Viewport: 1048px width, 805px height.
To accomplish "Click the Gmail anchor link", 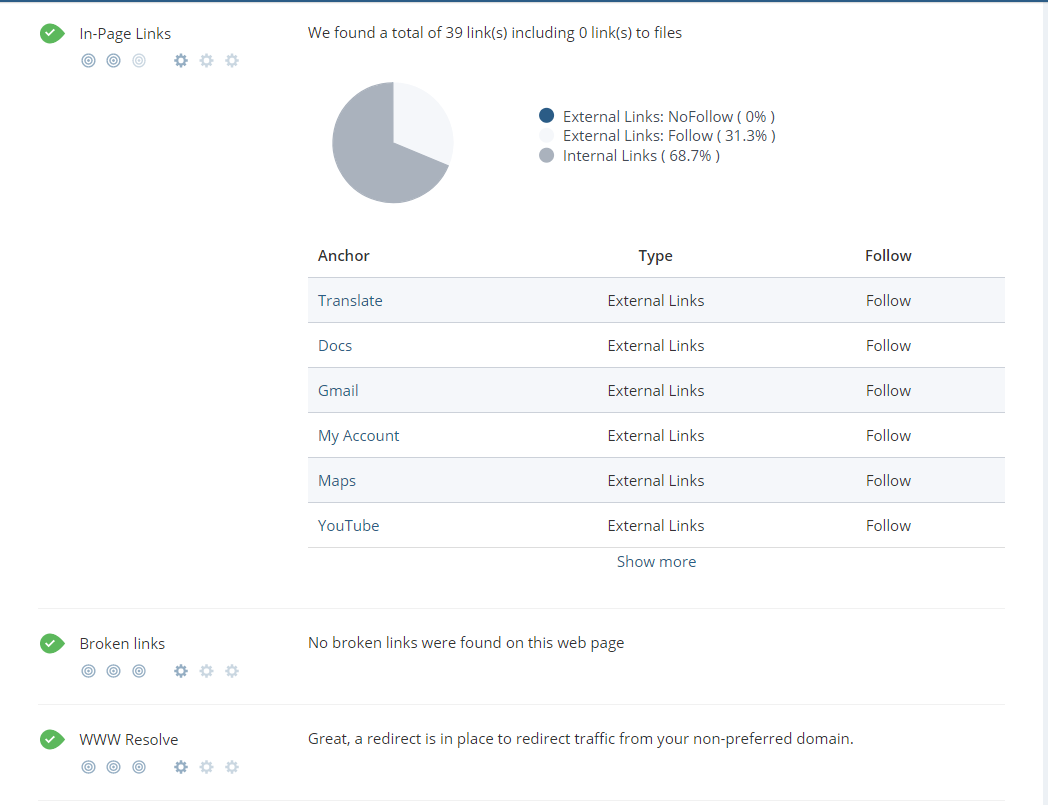I will pyautogui.click(x=338, y=391).
